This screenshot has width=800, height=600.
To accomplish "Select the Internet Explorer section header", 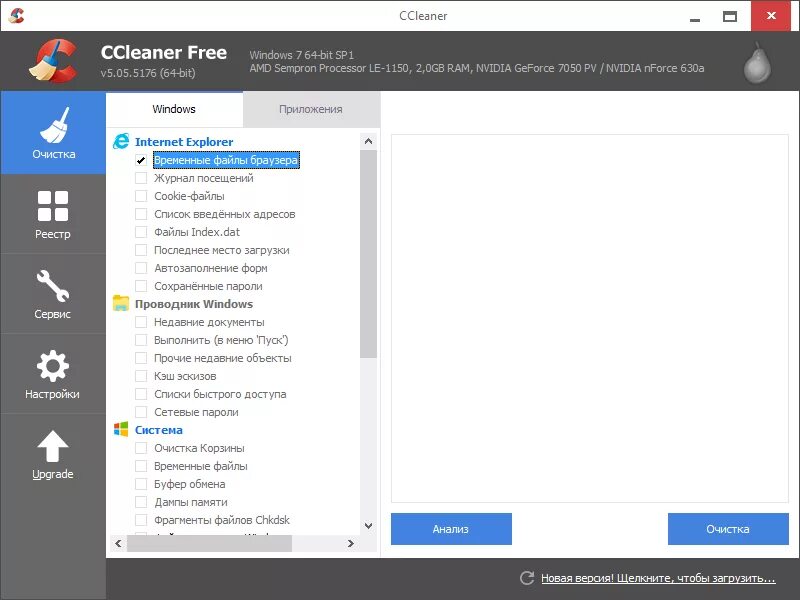I will coord(184,142).
